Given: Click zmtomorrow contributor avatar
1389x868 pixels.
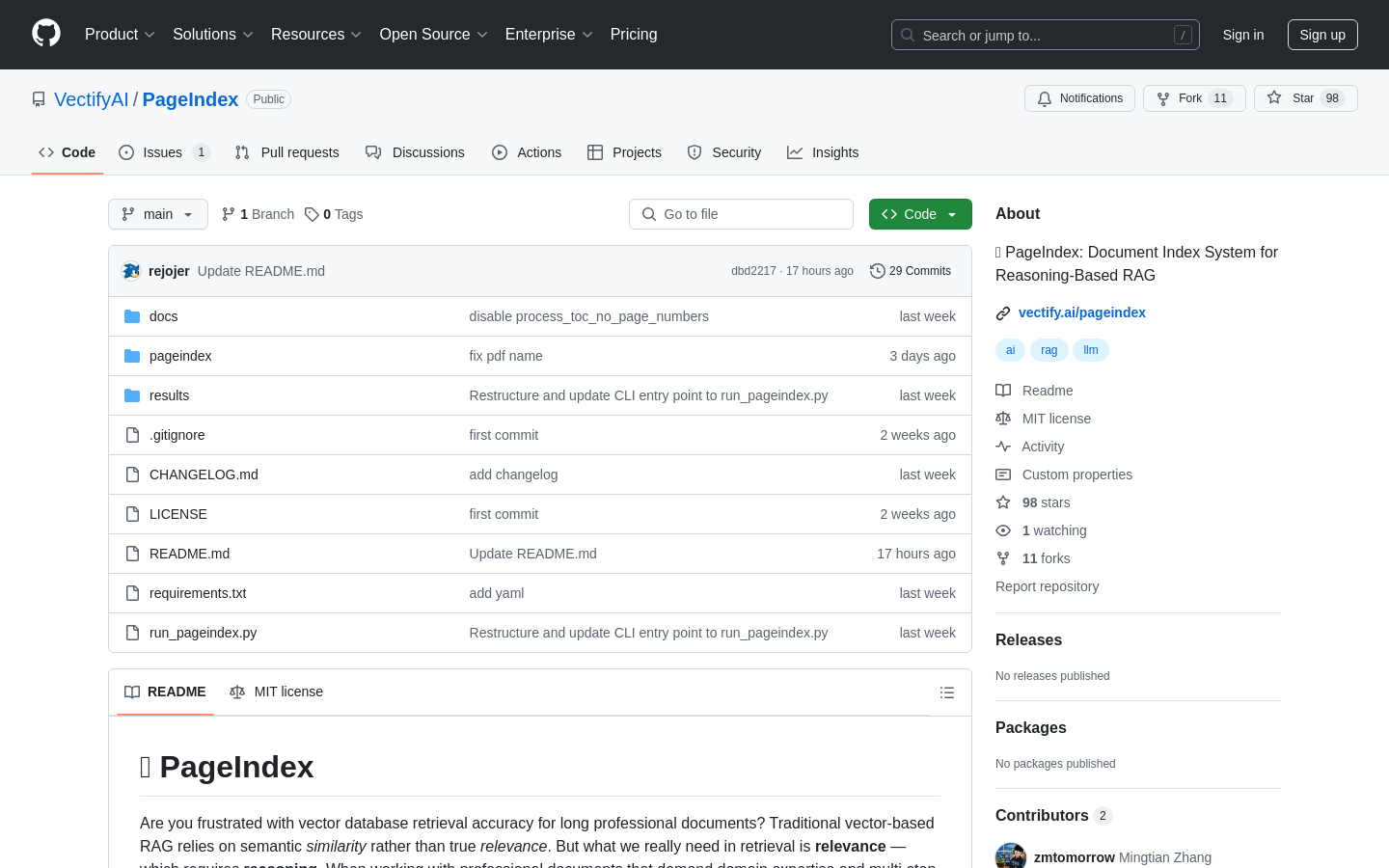Looking at the screenshot, I should click(x=1011, y=856).
